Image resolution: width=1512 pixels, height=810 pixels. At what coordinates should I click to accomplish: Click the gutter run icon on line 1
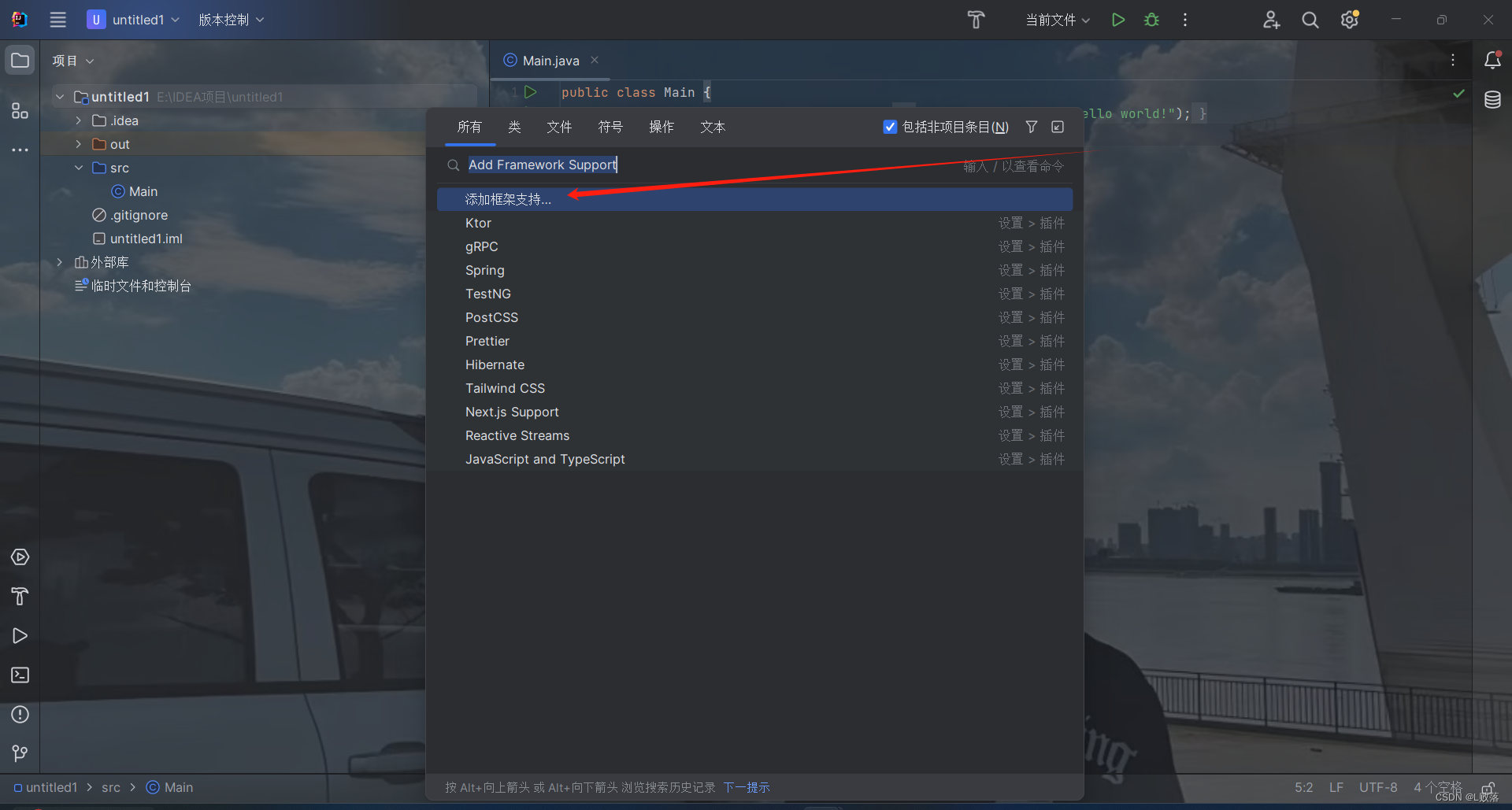click(531, 92)
